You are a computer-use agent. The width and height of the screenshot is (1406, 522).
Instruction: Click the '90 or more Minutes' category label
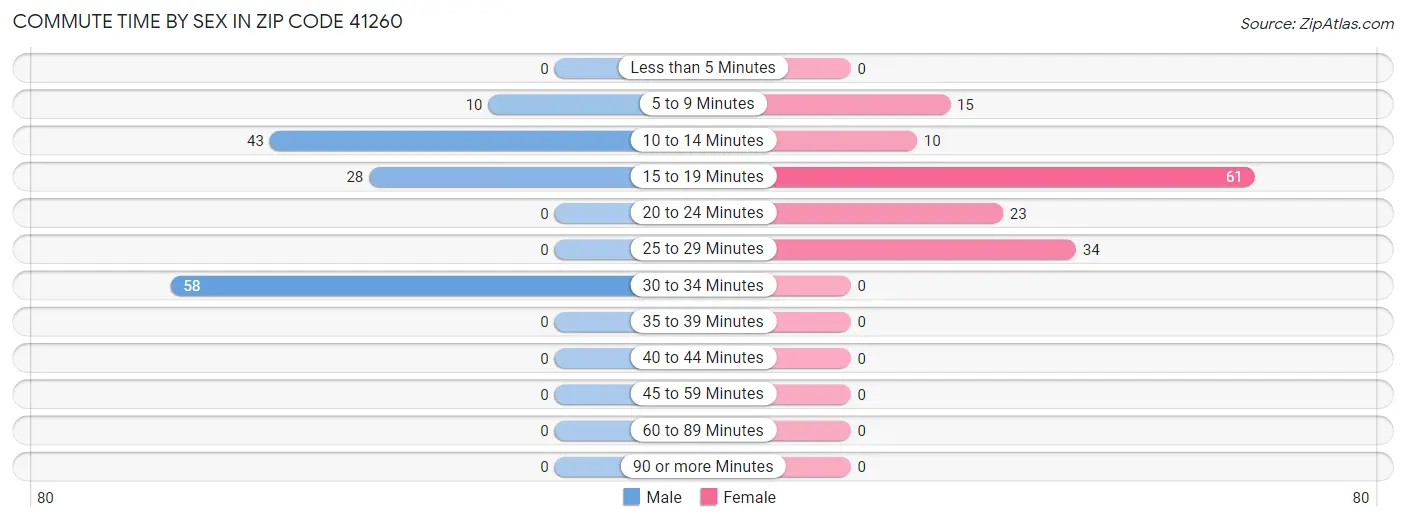703,467
